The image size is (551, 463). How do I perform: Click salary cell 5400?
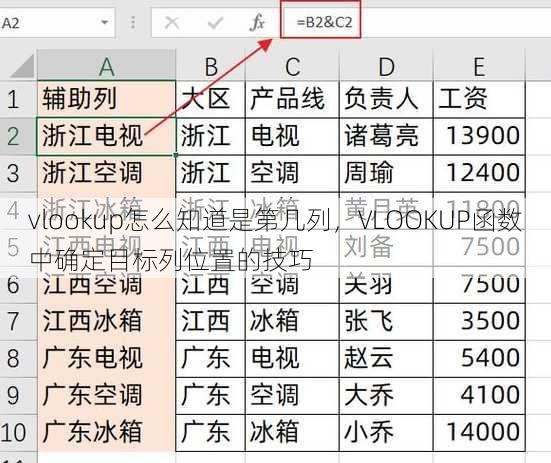[x=479, y=359]
